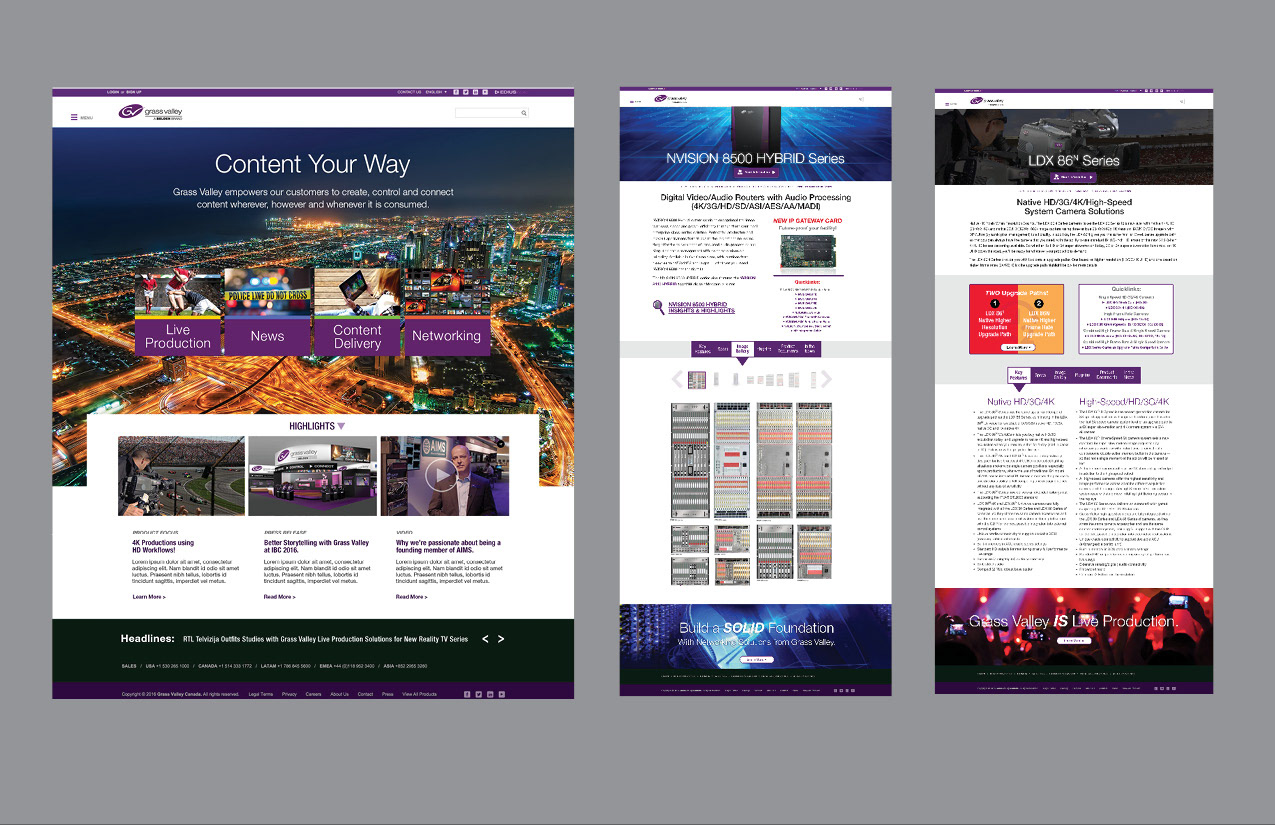Select the Key Features tab on LDX page

1017,375
